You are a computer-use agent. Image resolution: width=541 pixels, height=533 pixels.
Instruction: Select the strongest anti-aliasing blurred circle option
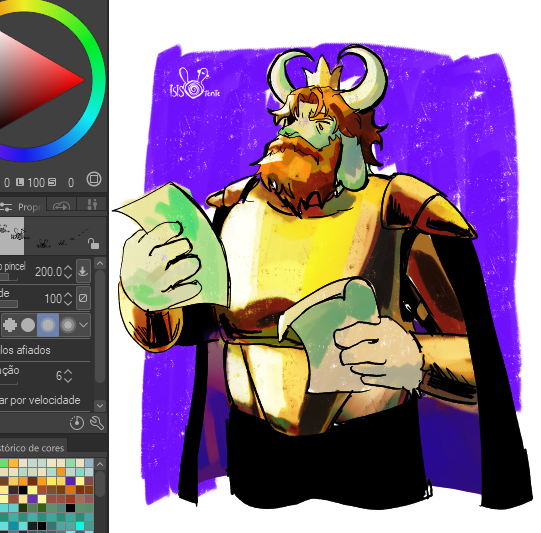coord(68,325)
